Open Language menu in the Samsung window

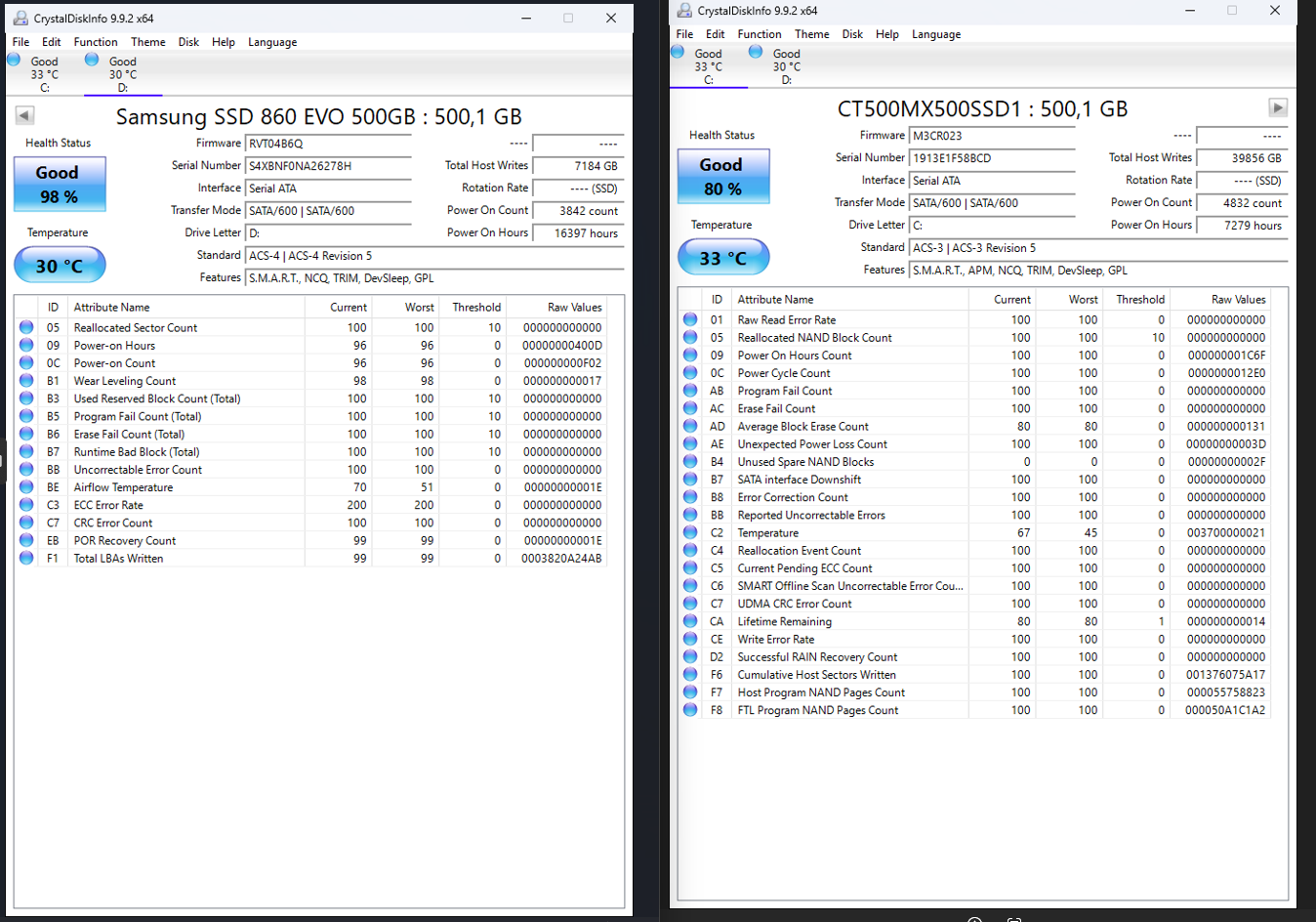[272, 42]
